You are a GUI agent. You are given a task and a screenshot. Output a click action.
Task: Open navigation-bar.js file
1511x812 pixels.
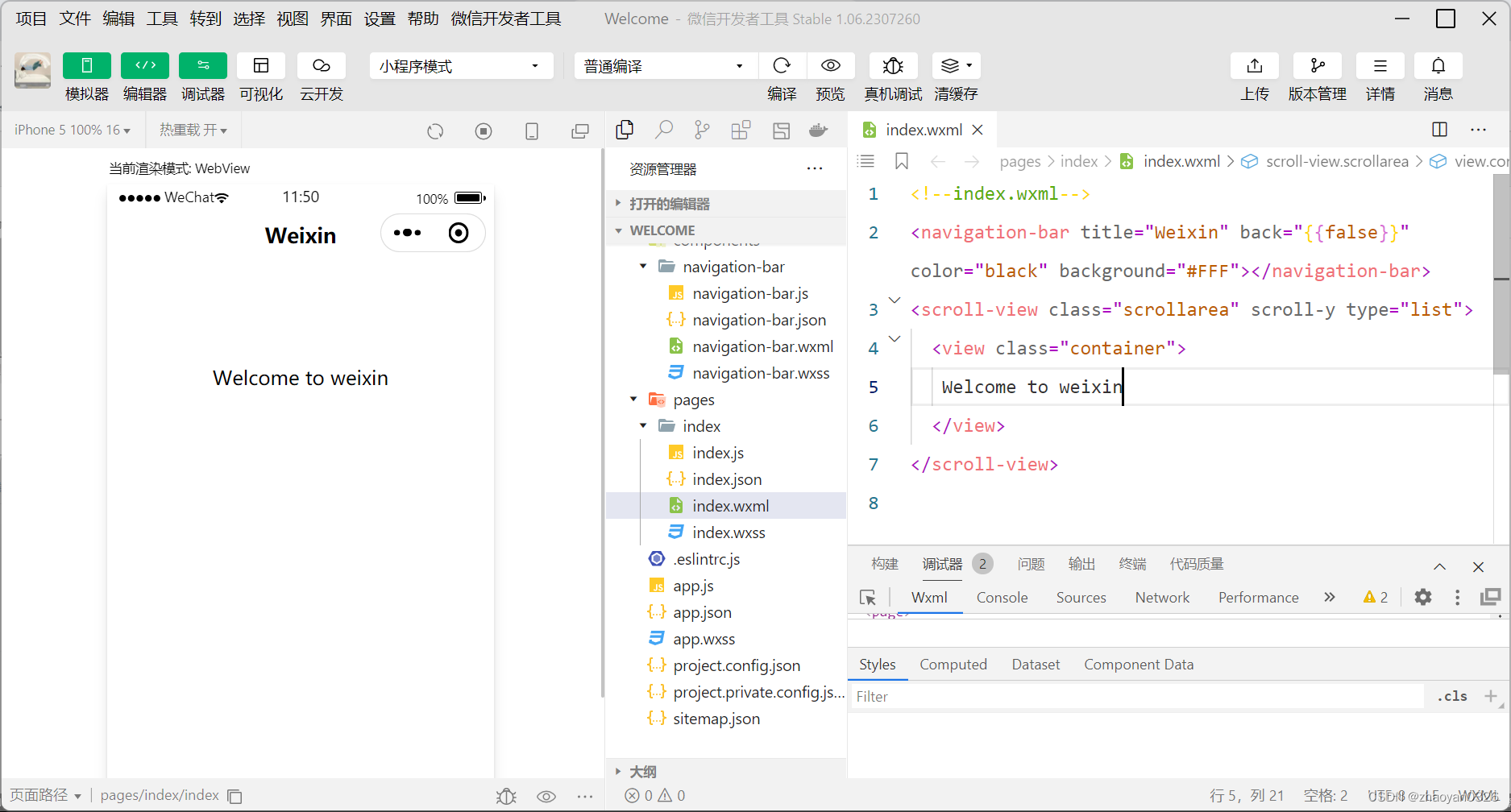tap(750, 293)
